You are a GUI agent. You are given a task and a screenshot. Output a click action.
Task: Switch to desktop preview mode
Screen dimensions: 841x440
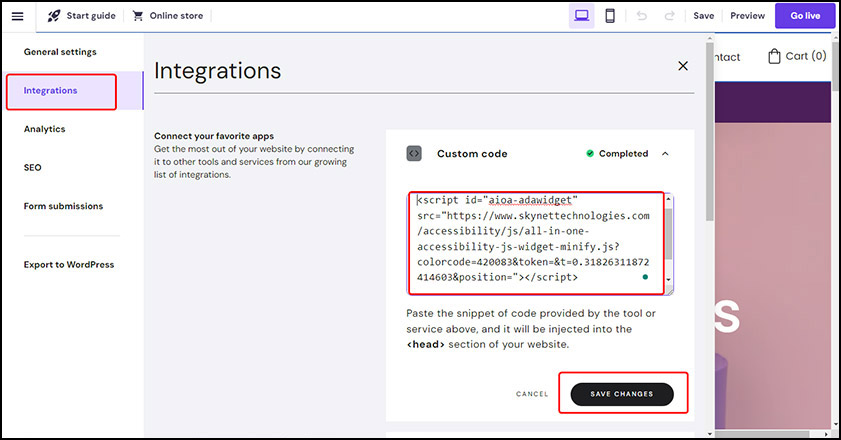pyautogui.click(x=581, y=16)
